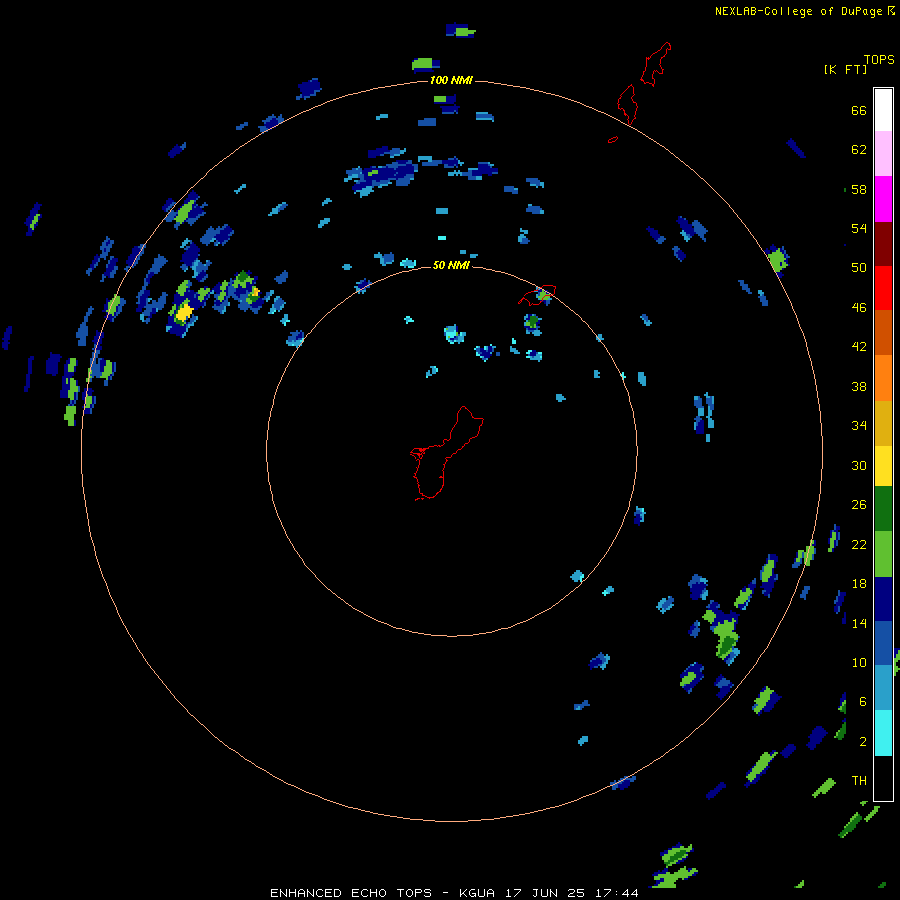Click the '54' legend value

point(859,228)
